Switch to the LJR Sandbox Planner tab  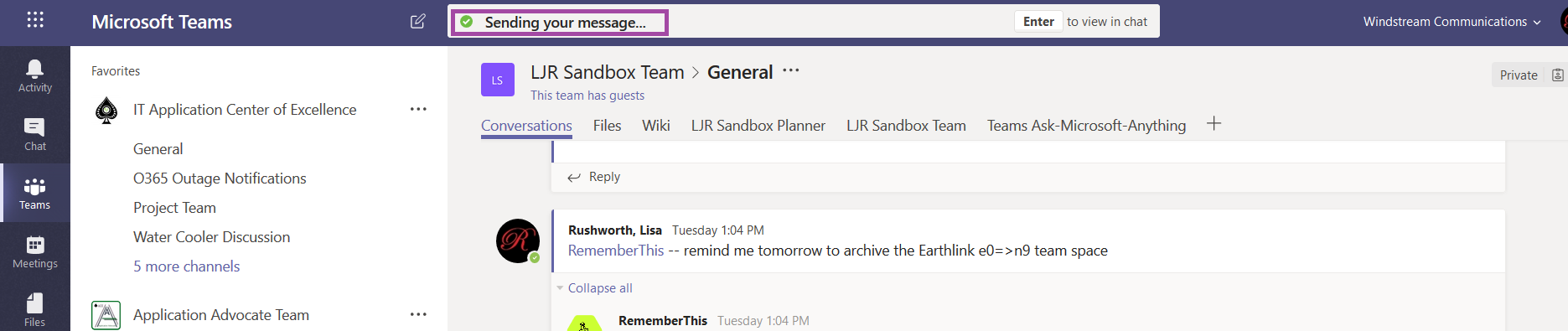758,126
